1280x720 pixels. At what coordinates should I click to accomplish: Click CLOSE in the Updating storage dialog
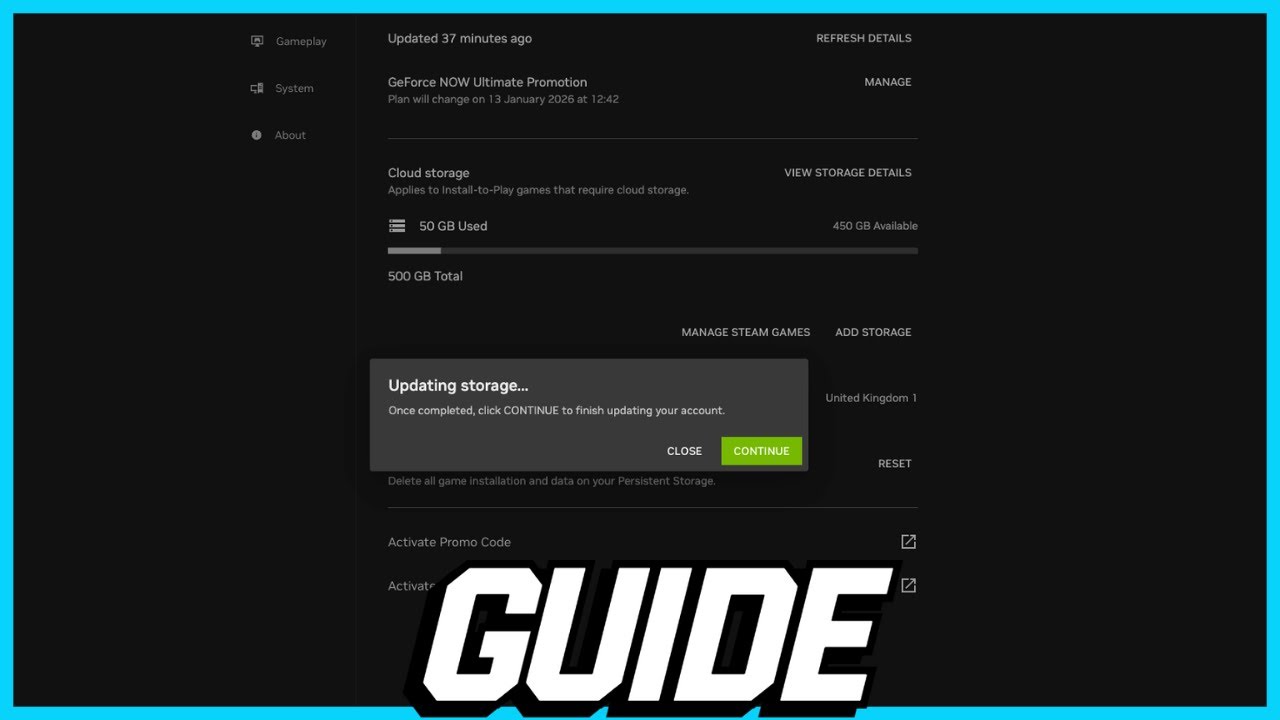pyautogui.click(x=685, y=451)
